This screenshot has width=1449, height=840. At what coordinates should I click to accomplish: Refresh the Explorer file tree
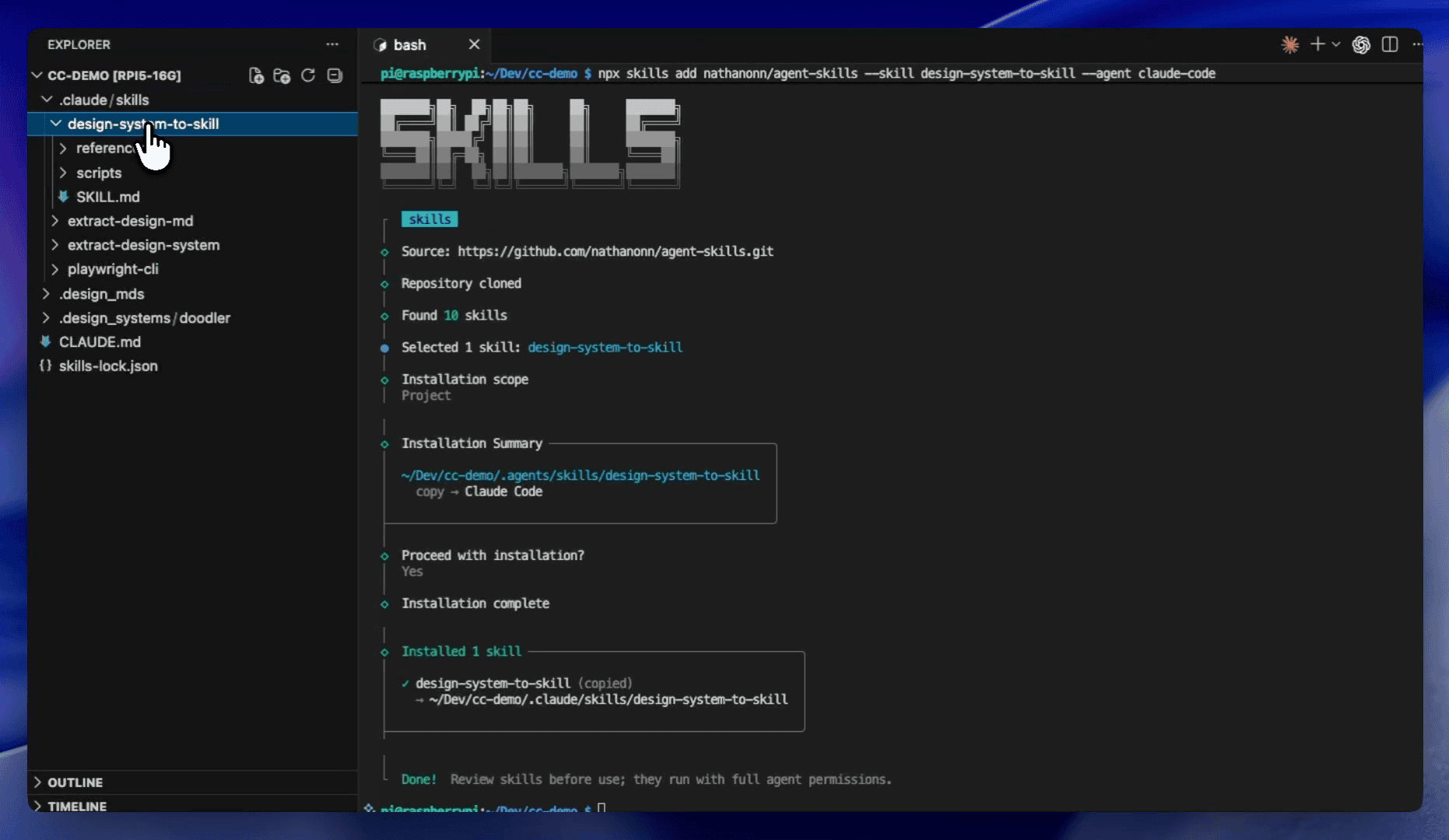point(308,75)
